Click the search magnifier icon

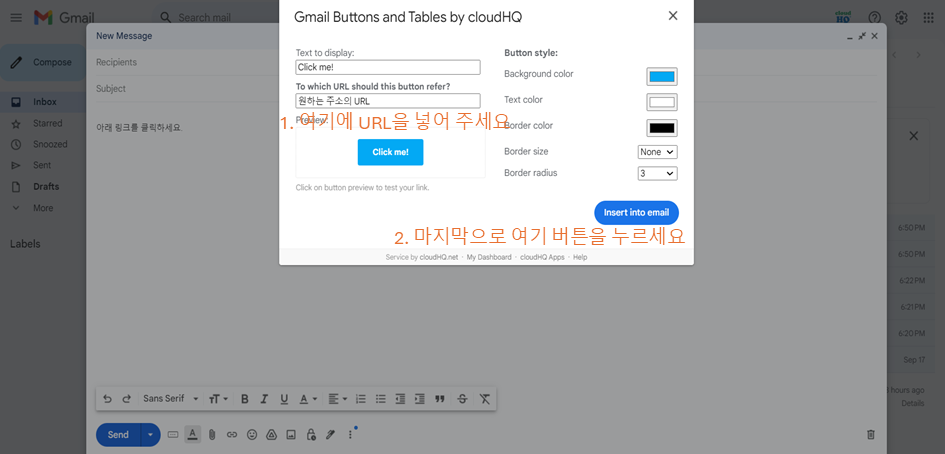coord(165,17)
